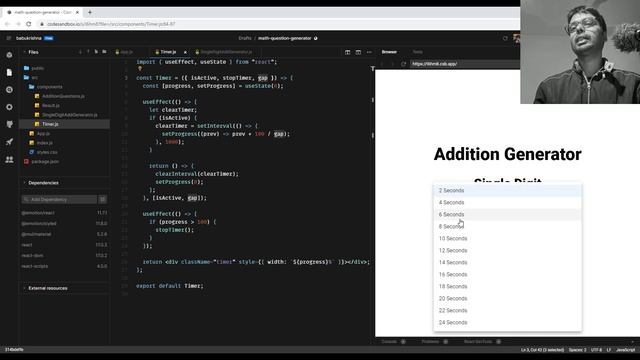Open the configuration gear sidebar icon
The image size is (640, 360).
(x=9, y=107)
